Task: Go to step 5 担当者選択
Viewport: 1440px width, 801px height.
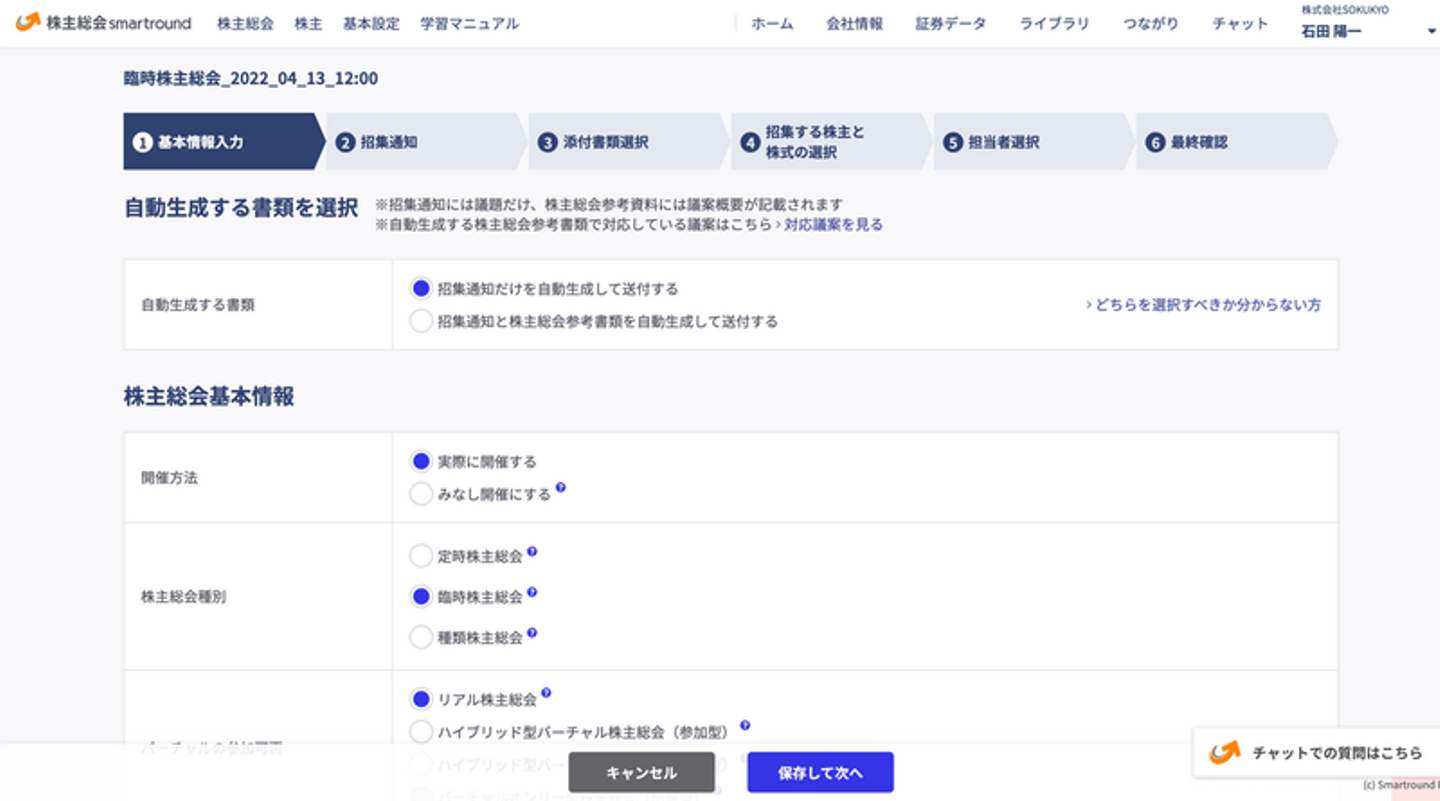Action: click(1035, 142)
